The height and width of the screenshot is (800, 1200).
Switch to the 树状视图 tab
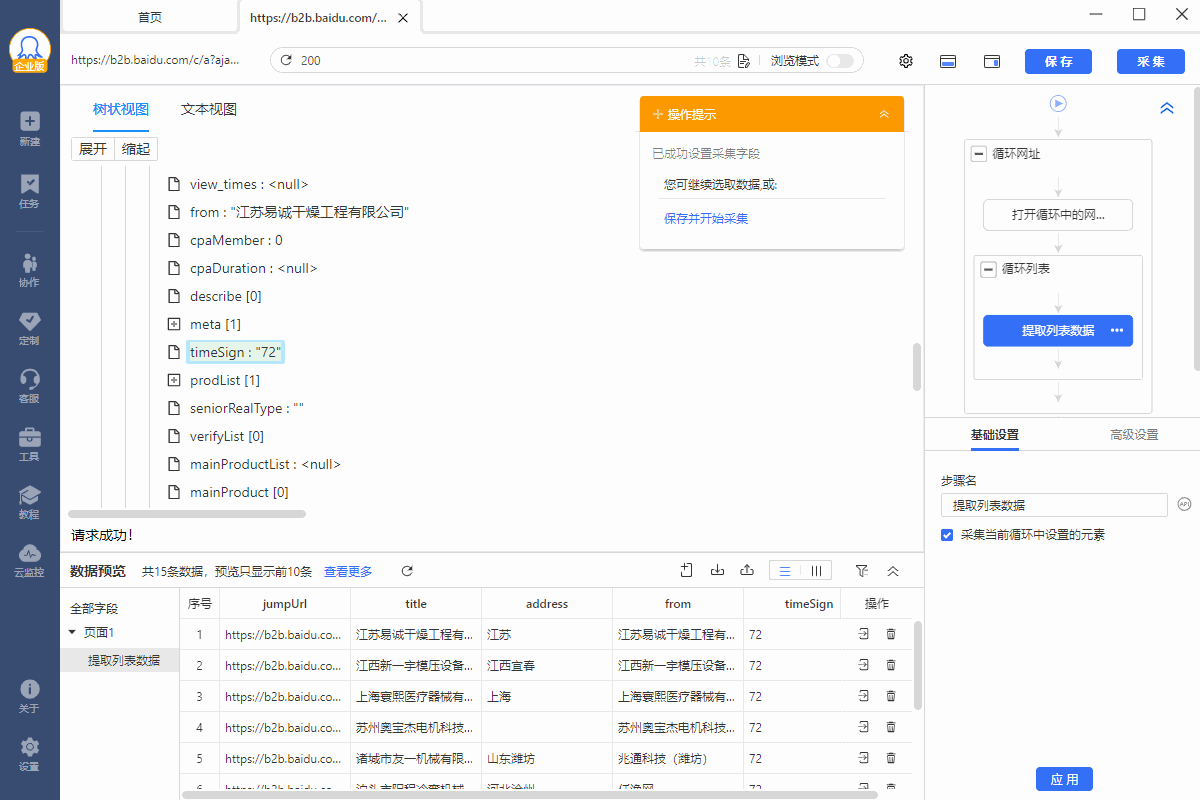(x=121, y=109)
